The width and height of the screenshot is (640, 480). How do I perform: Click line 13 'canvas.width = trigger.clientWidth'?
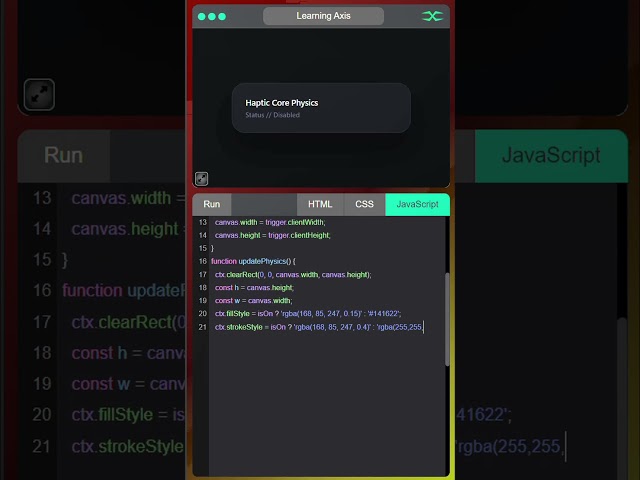(270, 222)
